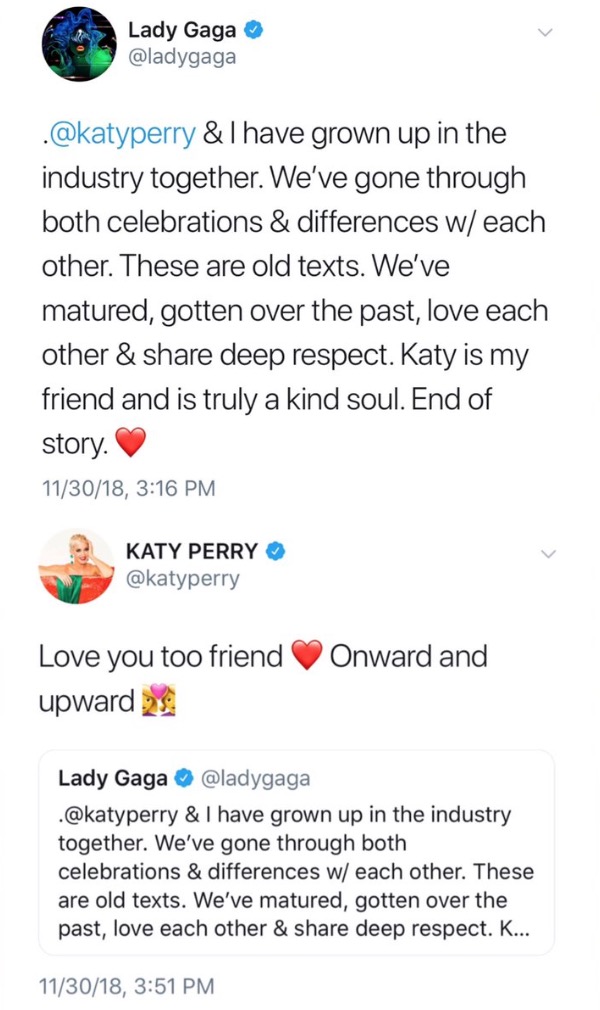
Task: Open the @katyperry mention link
Action: coord(121,134)
